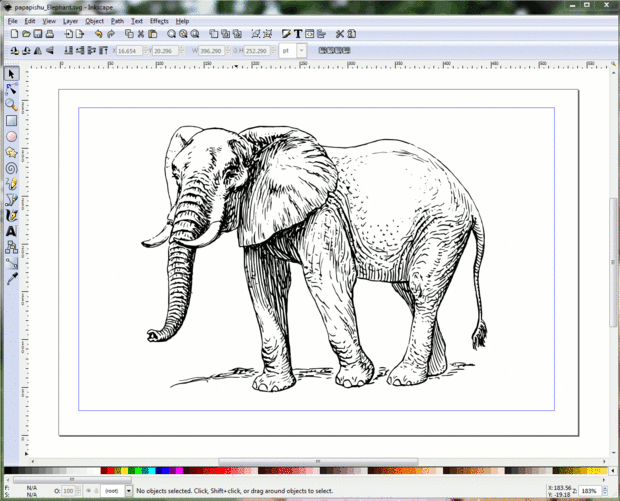Open the XML editor icon
The height and width of the screenshot is (501, 620).
coord(310,34)
